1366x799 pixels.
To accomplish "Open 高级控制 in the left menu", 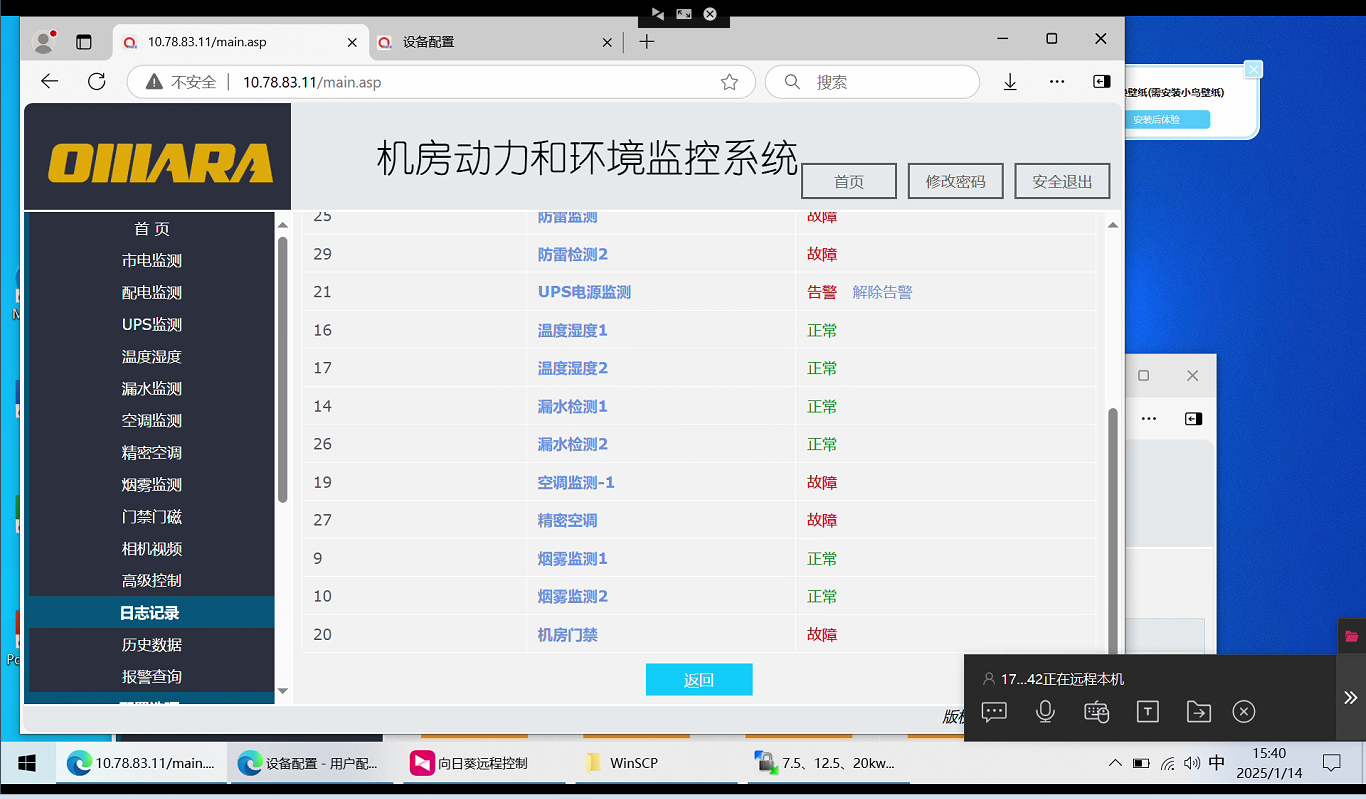I will 152,581.
